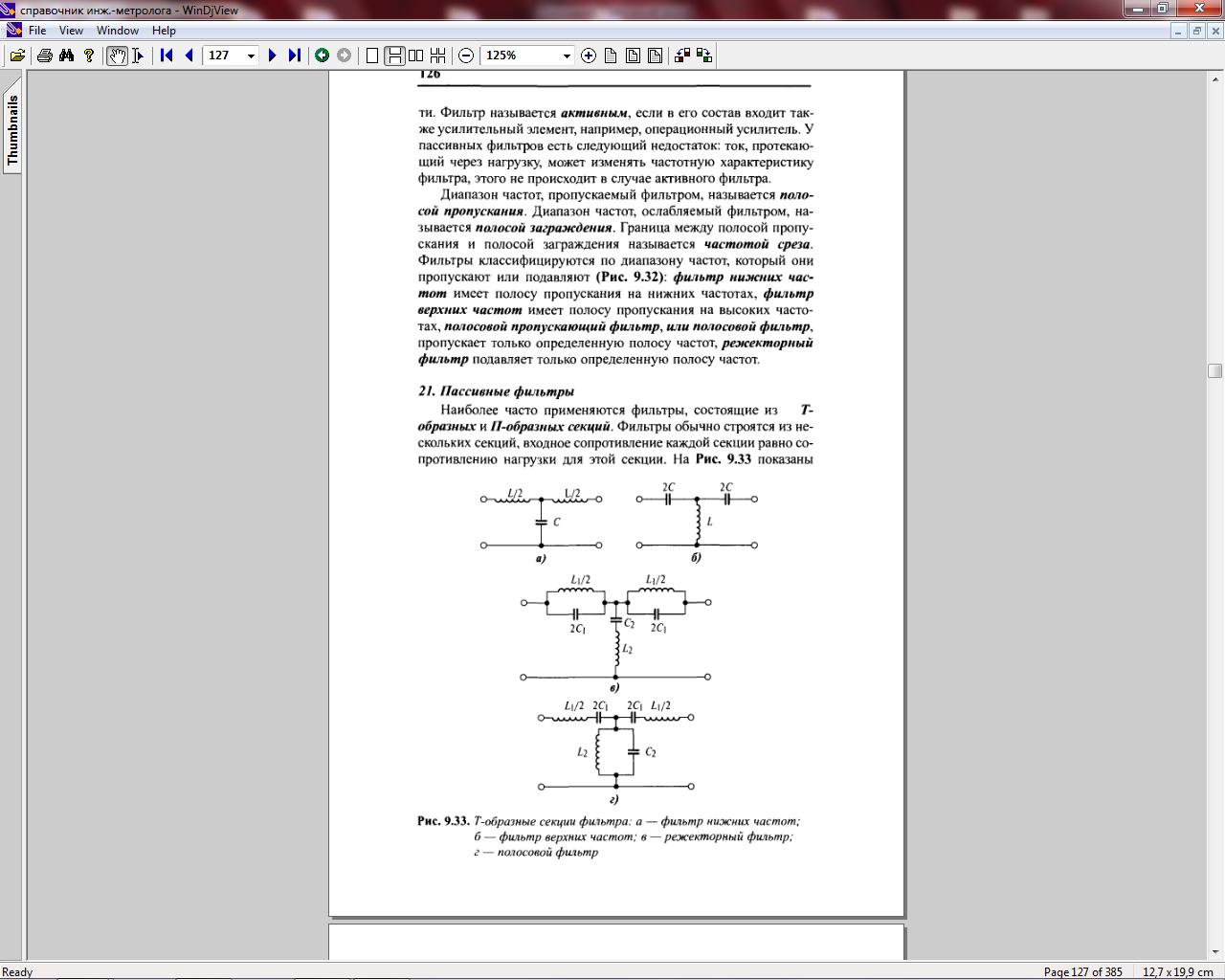This screenshot has width=1225, height=980.
Task: Click the rotate right toolbar icon
Action: pyautogui.click(x=704, y=56)
